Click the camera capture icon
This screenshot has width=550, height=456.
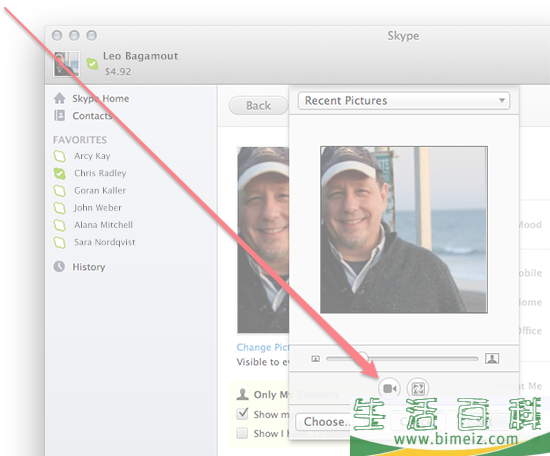(x=389, y=389)
